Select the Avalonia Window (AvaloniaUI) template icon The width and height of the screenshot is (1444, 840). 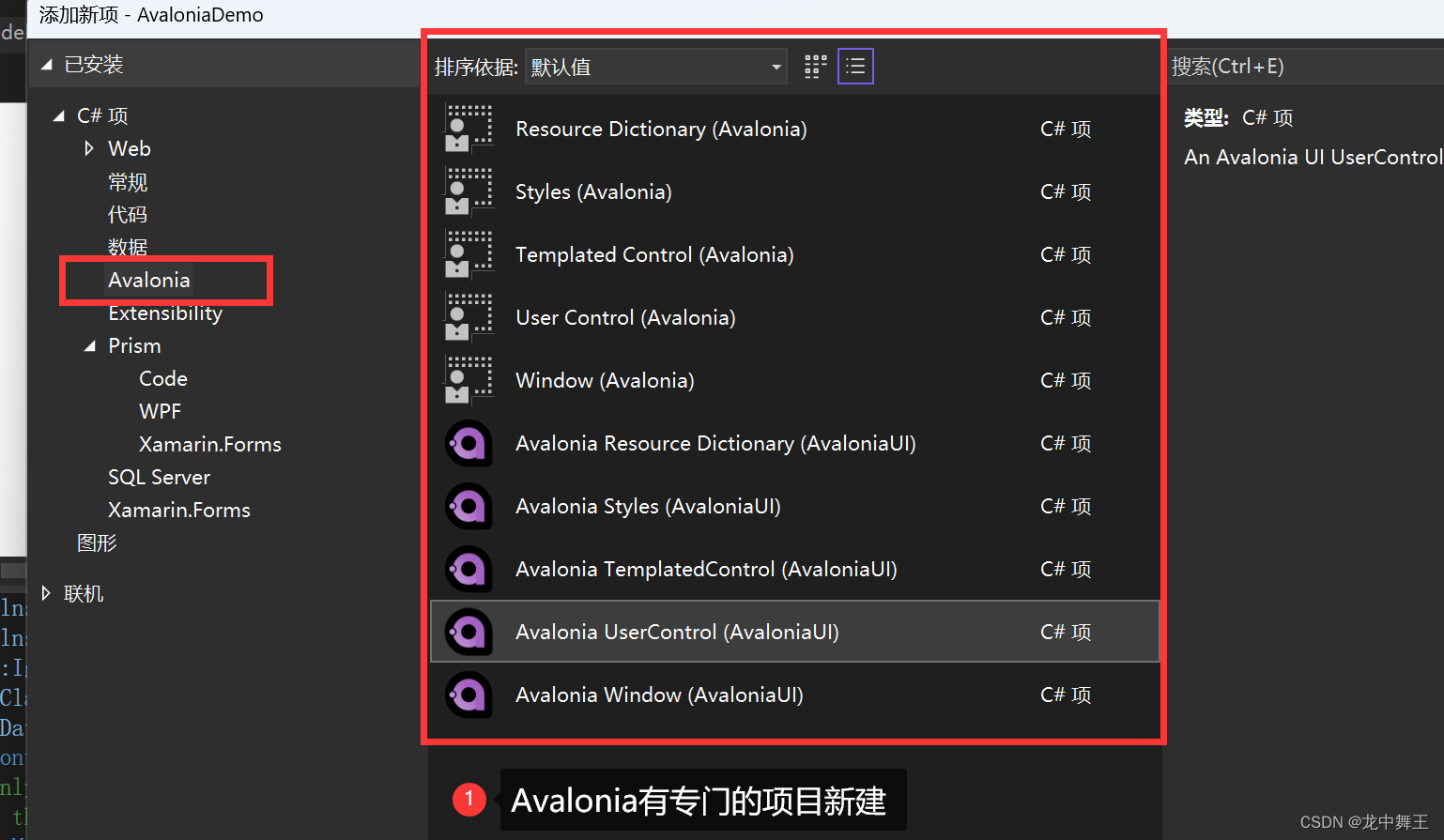[x=469, y=695]
